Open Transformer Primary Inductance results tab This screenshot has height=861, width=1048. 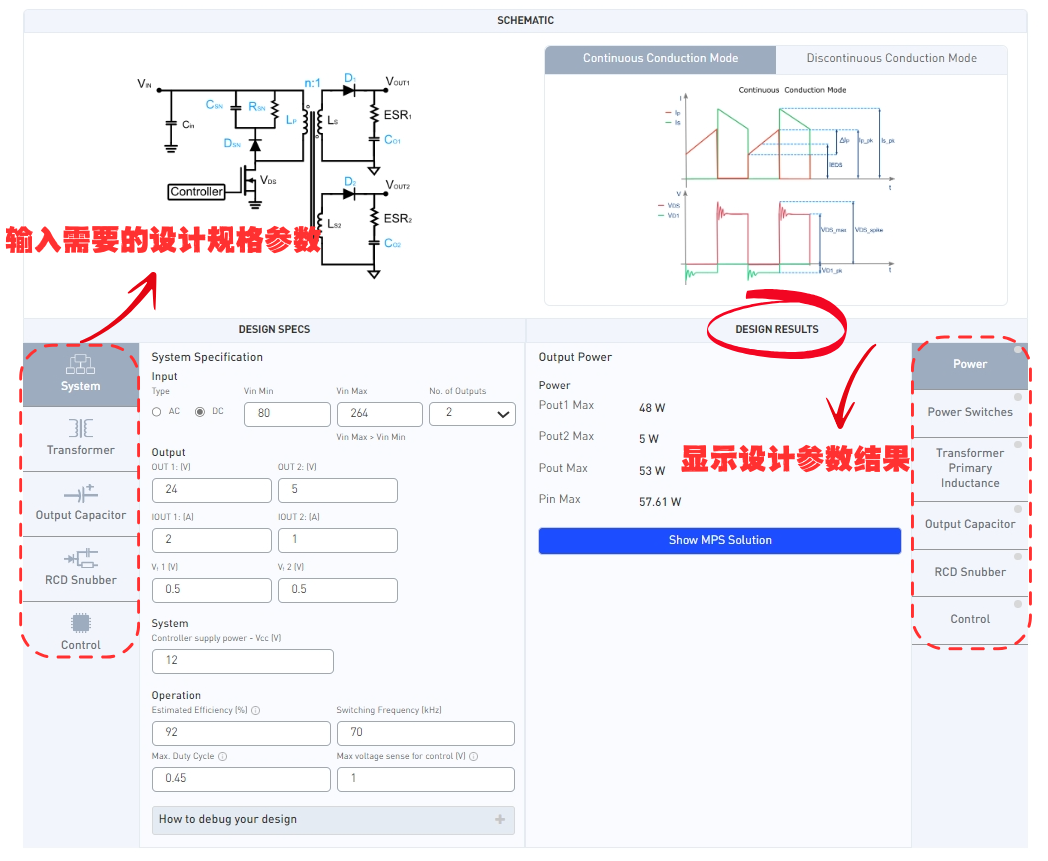(970, 469)
